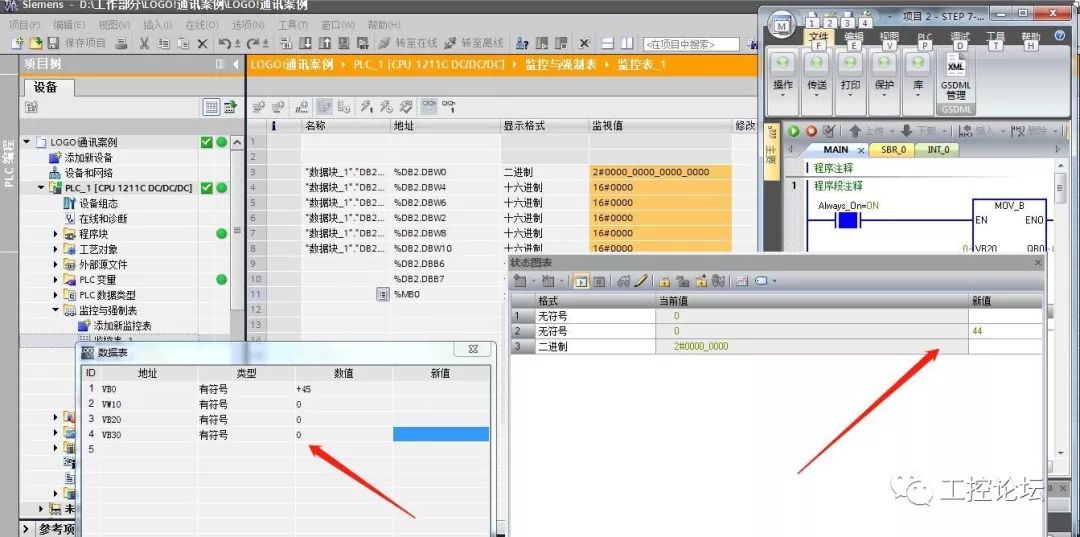Screen dimensions: 1080x537
Task: Click the cut scissors icon
Action: click(145, 43)
